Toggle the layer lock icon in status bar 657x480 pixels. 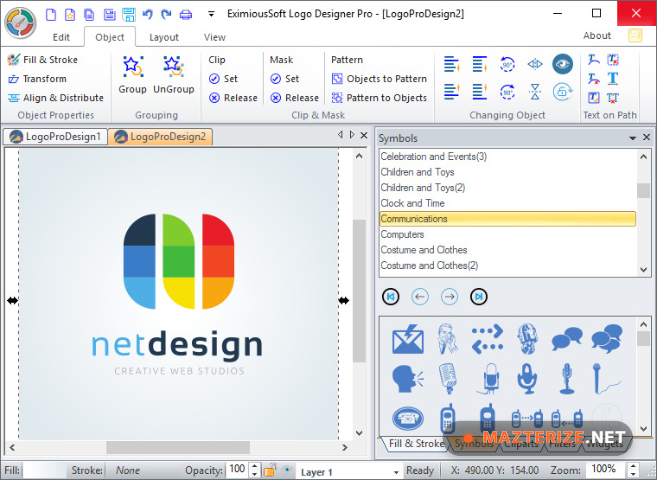[270, 470]
